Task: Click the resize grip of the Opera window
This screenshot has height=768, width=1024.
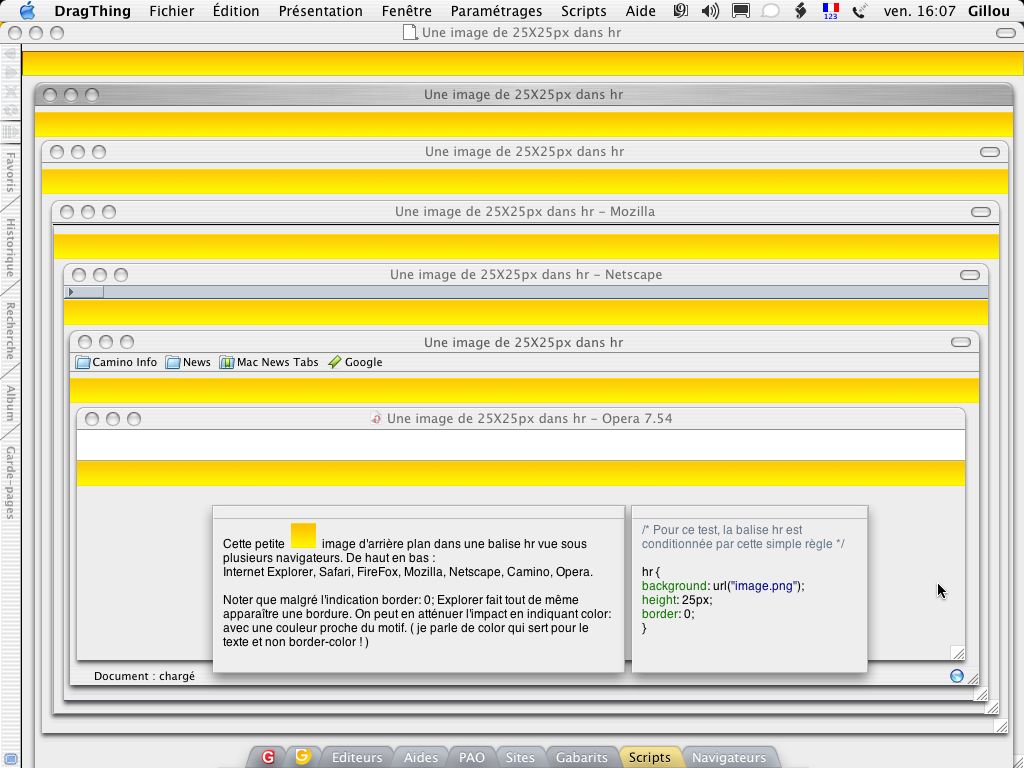Action: 957,653
